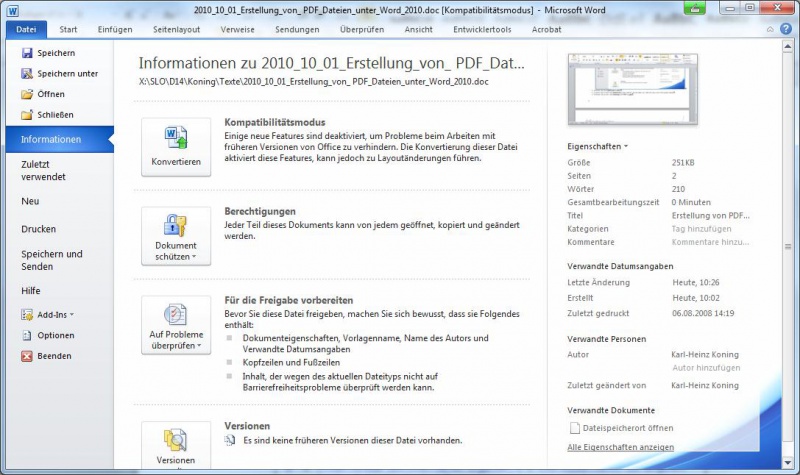
Task: Open the Entwicklertools tab
Action: pos(482,30)
